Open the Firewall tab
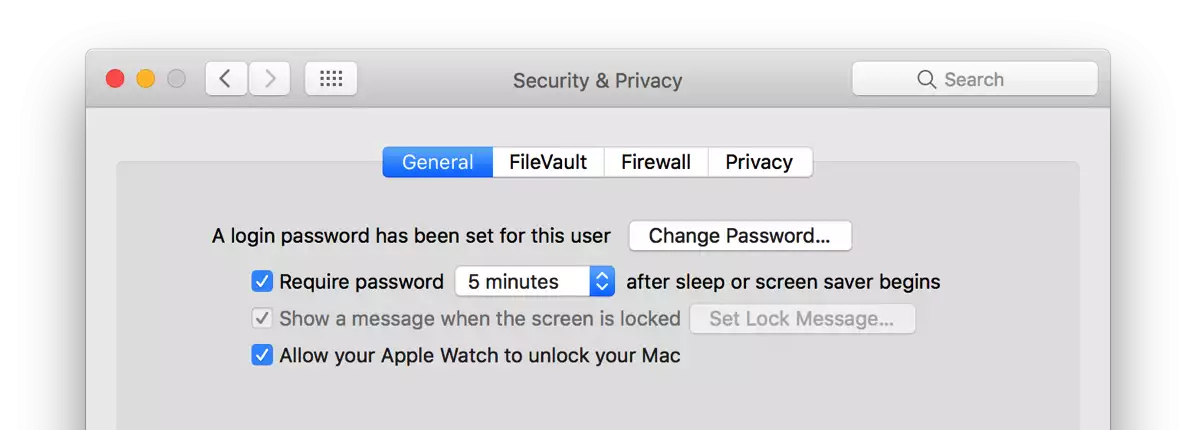The width and height of the screenshot is (1196, 430). pos(655,162)
